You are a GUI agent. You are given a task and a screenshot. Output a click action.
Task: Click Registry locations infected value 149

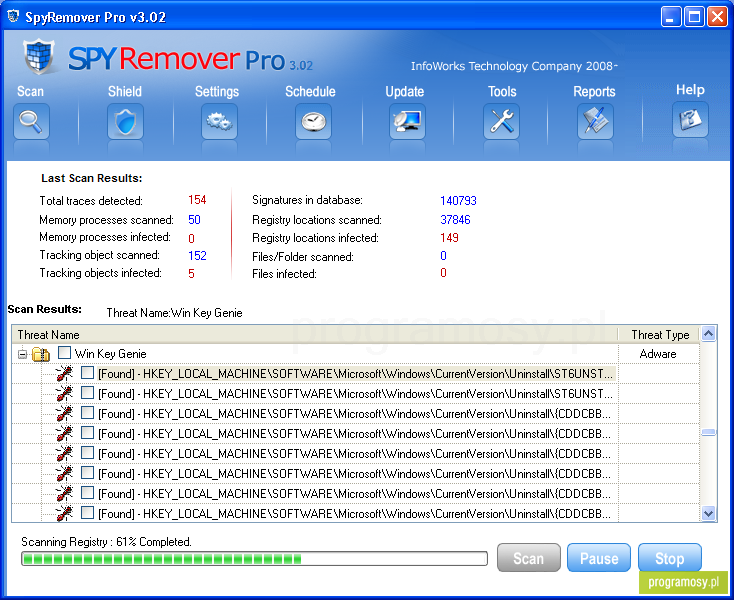[x=449, y=238]
